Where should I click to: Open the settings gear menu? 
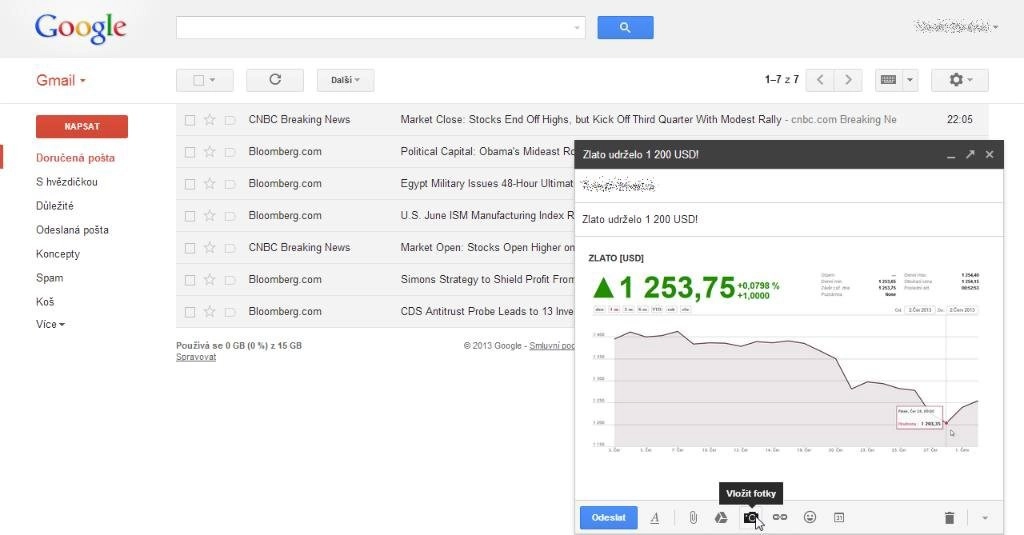(959, 80)
